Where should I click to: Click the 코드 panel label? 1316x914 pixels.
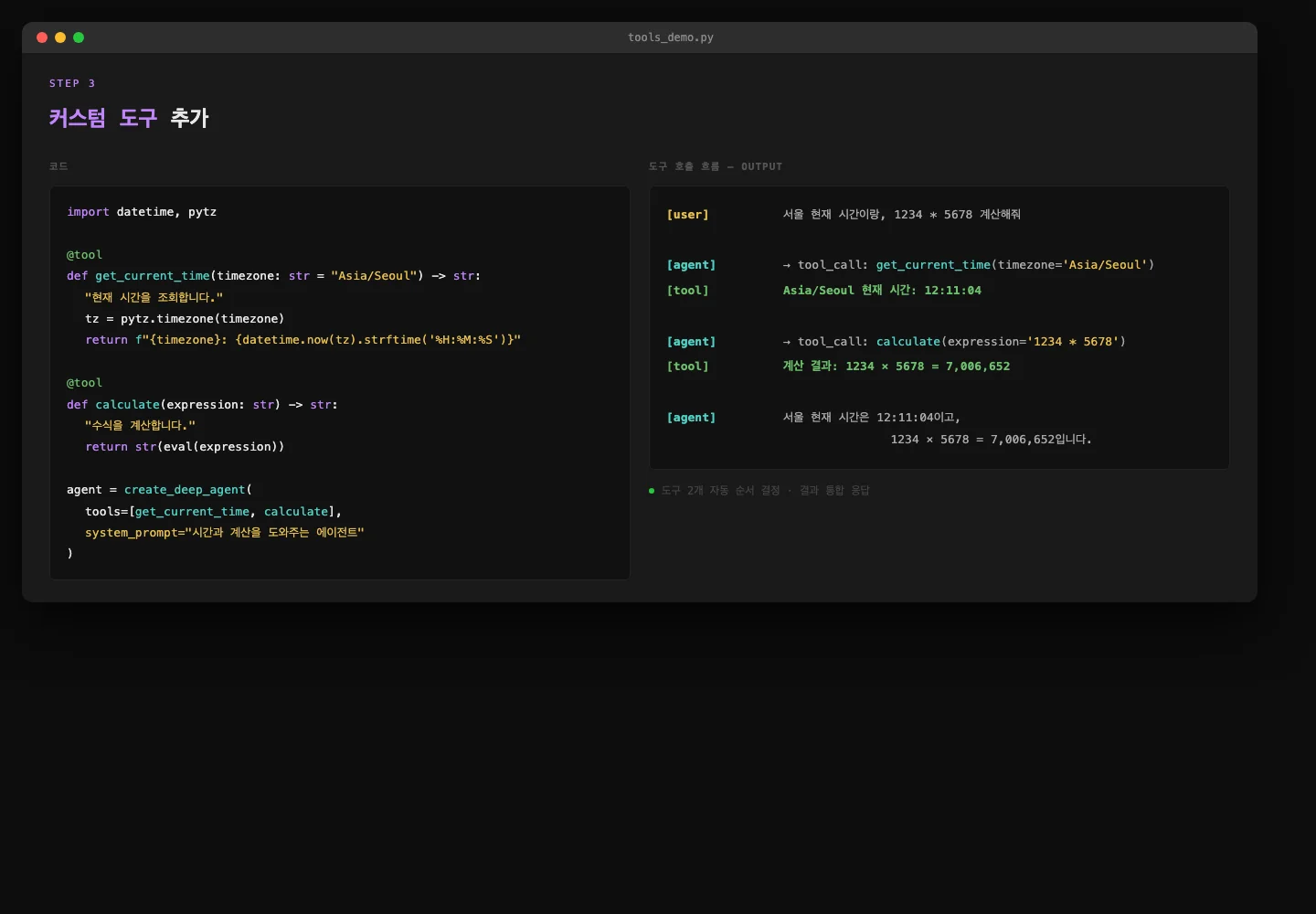click(58, 166)
